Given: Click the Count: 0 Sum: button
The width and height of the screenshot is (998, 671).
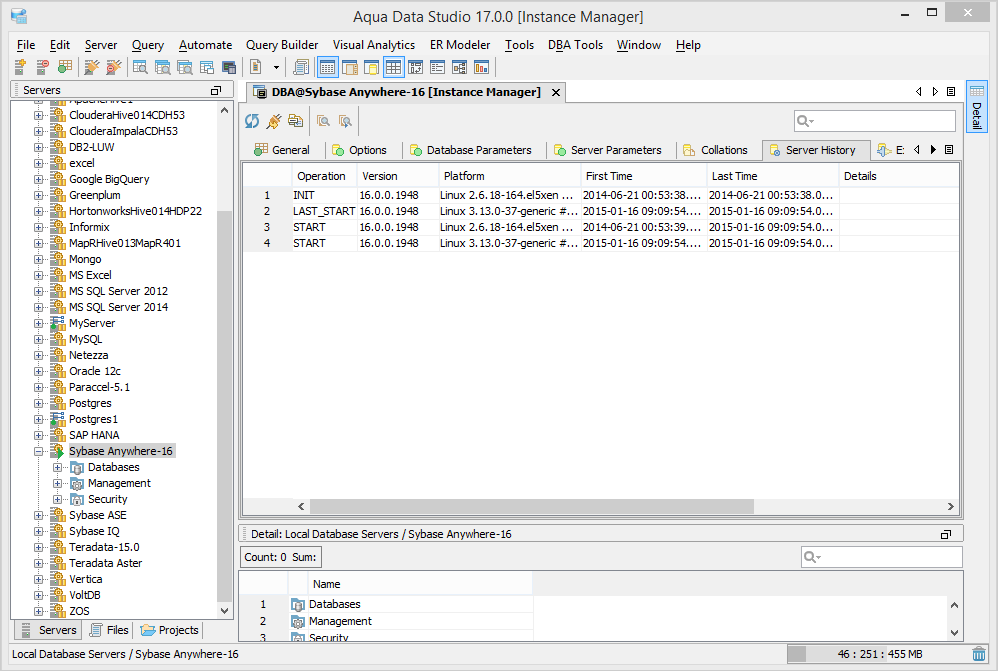Looking at the screenshot, I should pyautogui.click(x=281, y=557).
